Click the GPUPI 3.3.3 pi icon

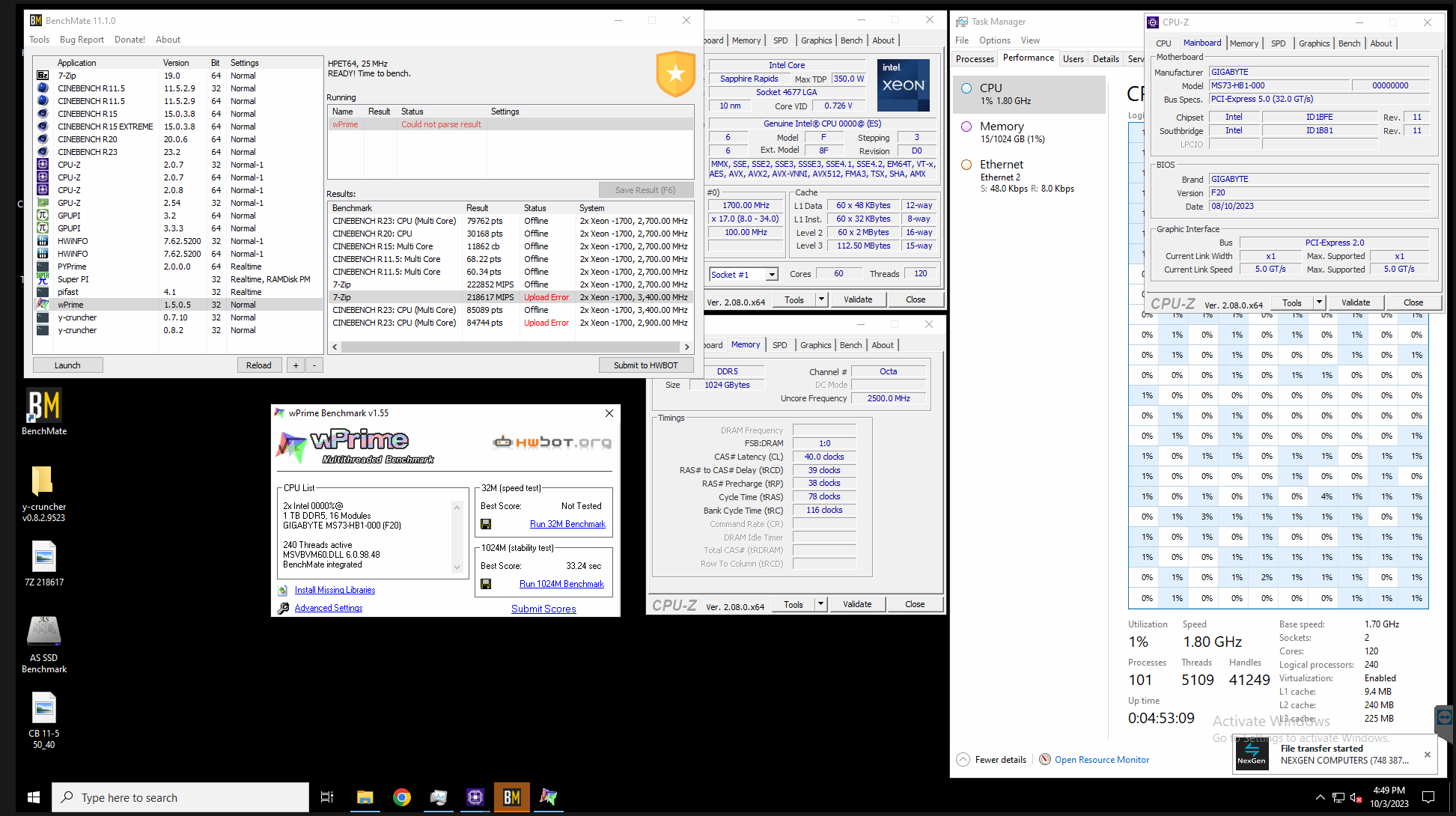43,228
